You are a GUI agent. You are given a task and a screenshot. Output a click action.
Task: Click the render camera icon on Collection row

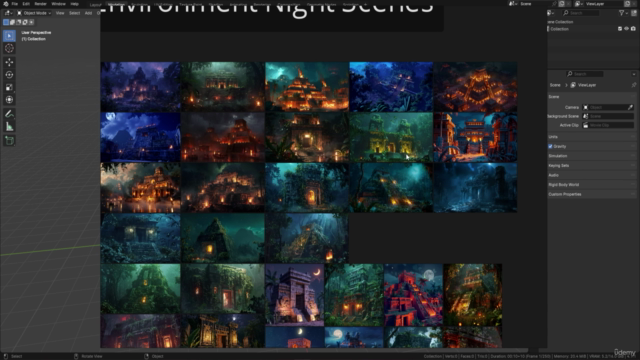(633, 29)
